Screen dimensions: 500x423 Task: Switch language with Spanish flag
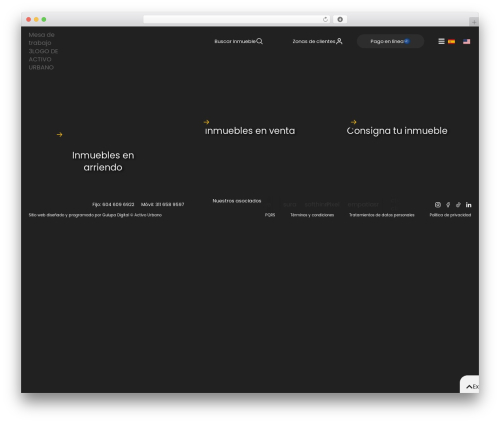[x=452, y=41]
